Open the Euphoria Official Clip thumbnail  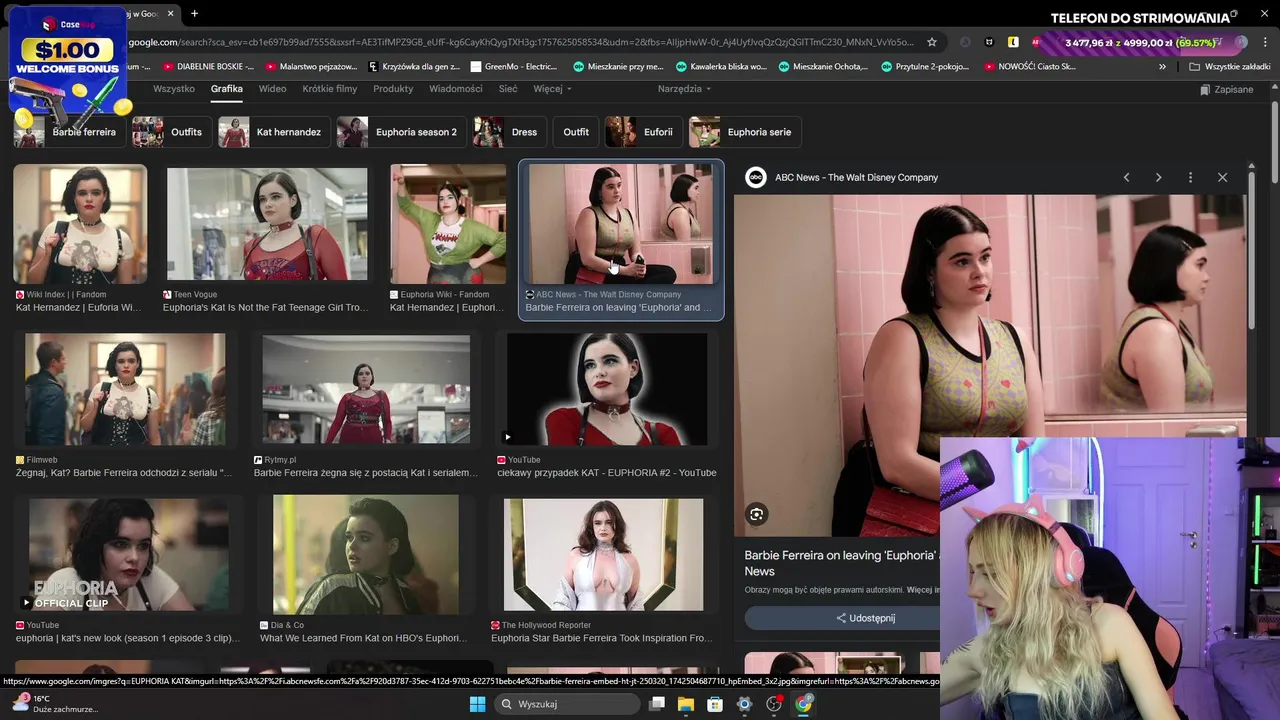[128, 555]
